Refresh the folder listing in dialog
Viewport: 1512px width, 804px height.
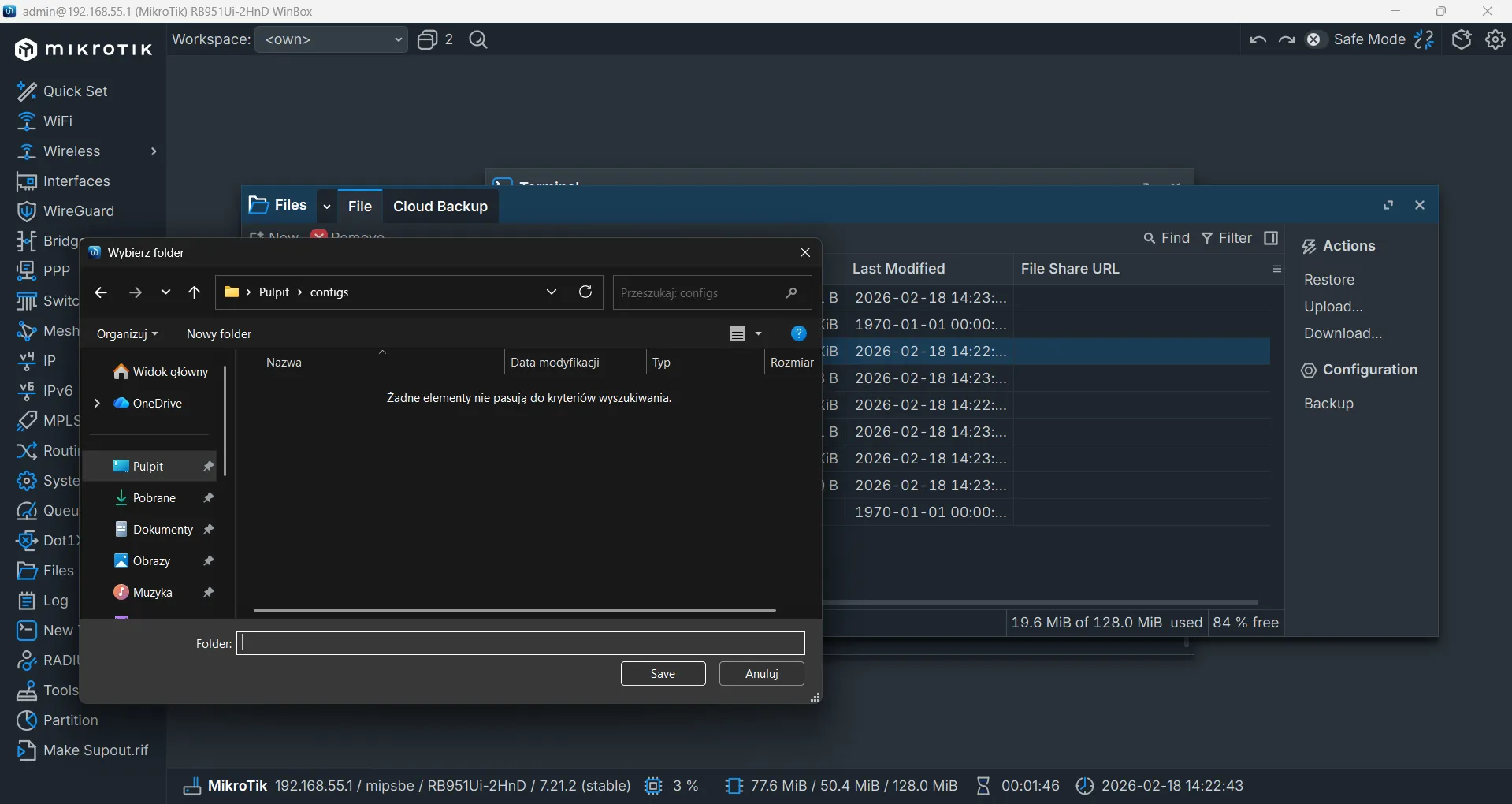pyautogui.click(x=585, y=292)
